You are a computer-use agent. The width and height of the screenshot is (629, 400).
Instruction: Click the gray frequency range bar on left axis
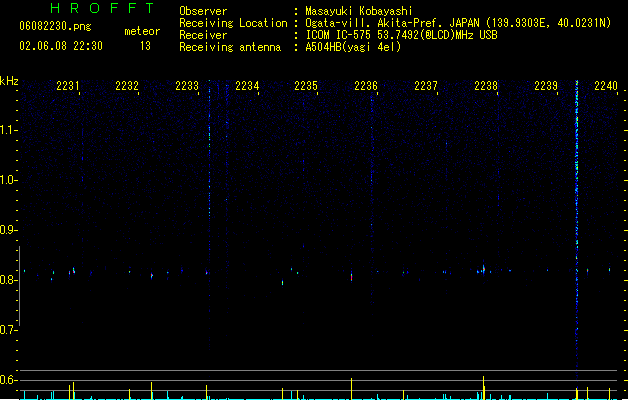19,286
